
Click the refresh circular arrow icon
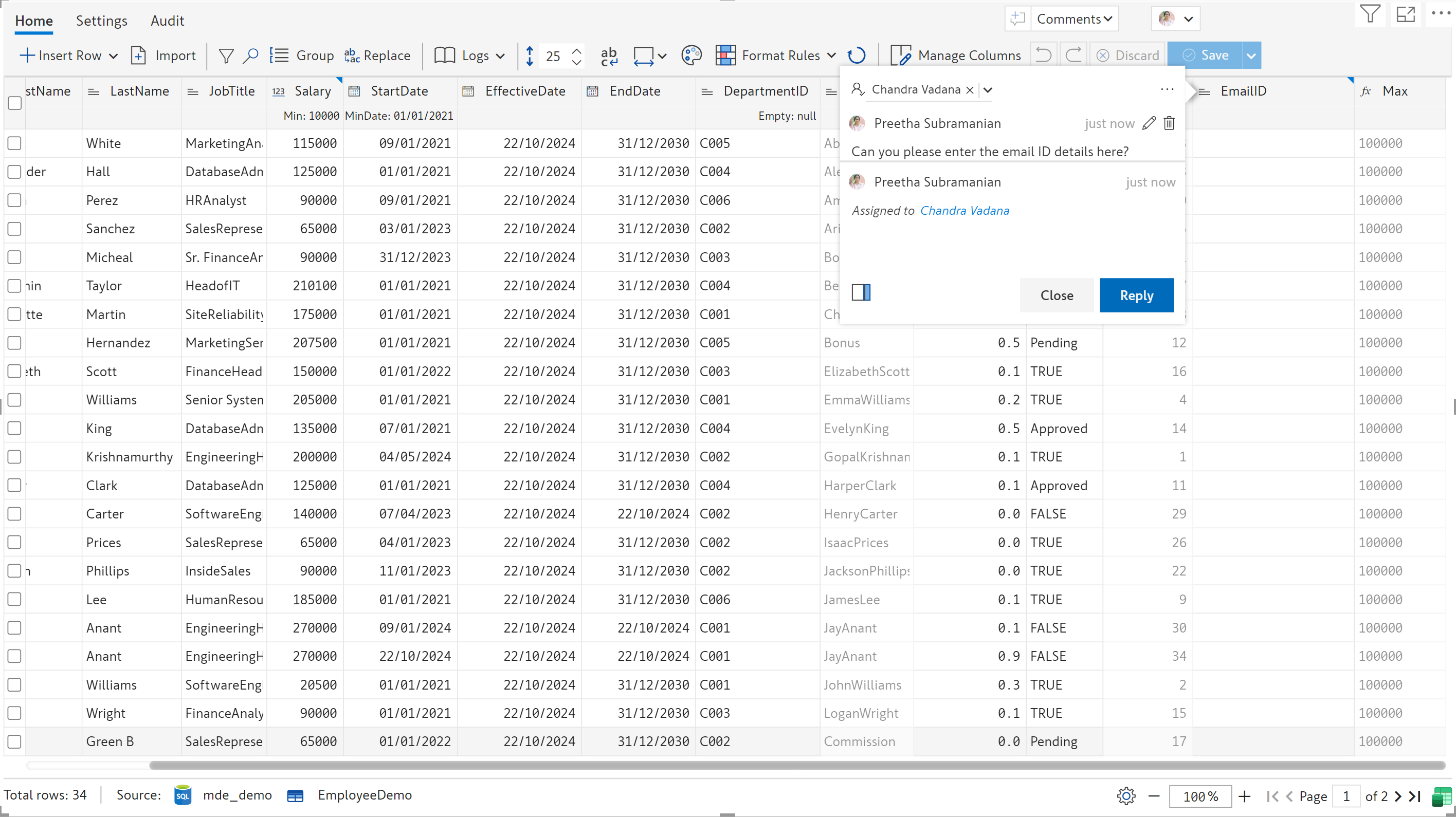857,55
